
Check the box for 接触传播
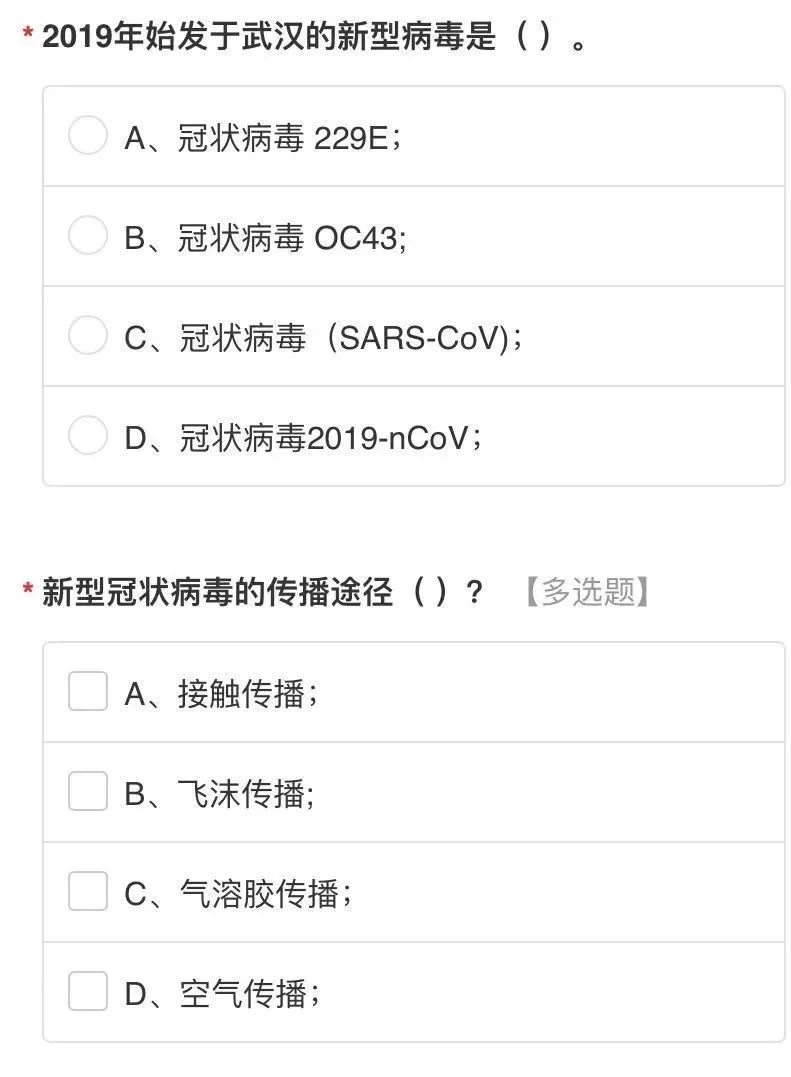(x=87, y=692)
